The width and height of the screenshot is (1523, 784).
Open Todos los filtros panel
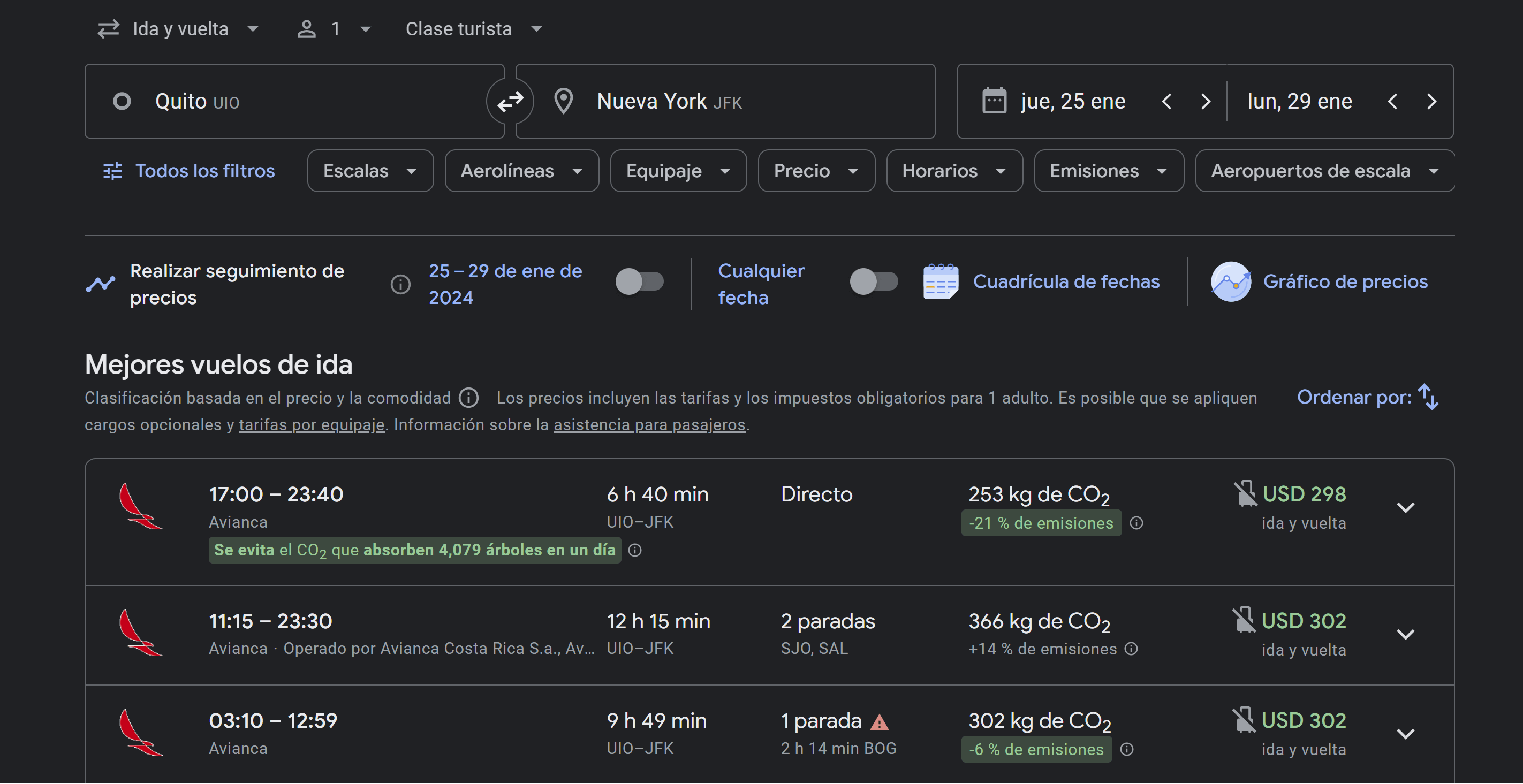[x=188, y=171]
